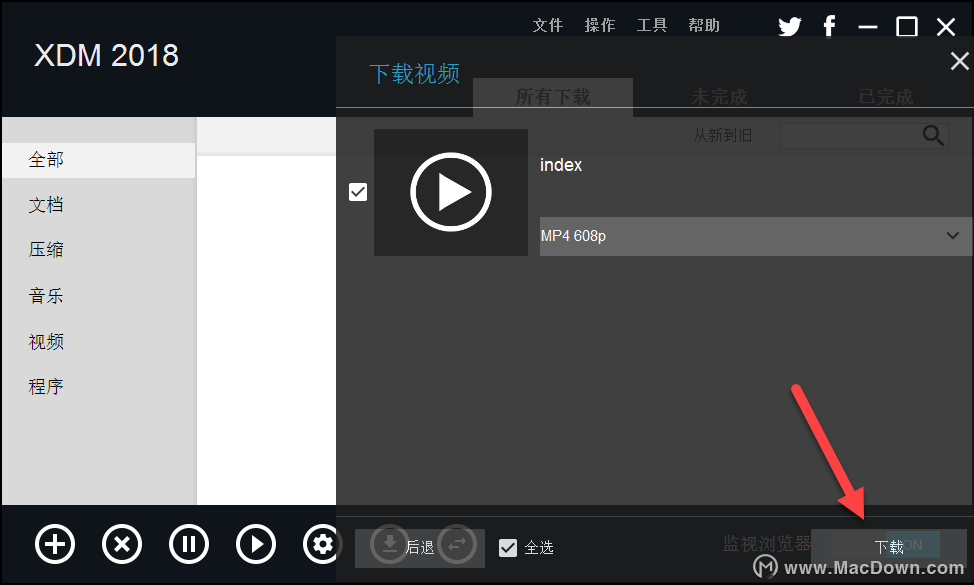Screen dimensions: 974x585
Task: Click the resume download play icon
Action: [256, 544]
